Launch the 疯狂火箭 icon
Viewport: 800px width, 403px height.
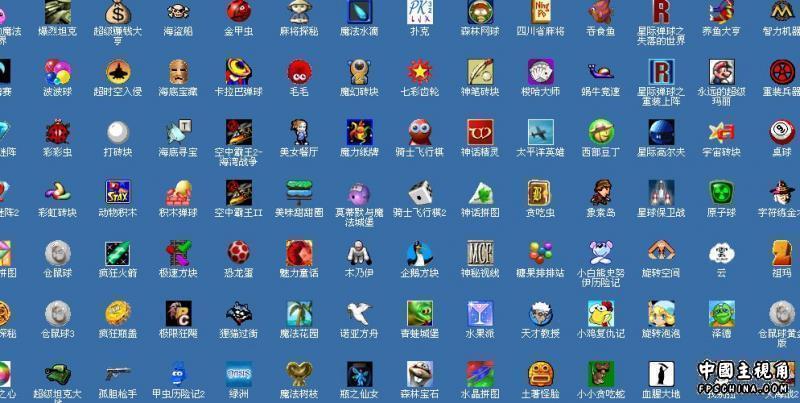pyautogui.click(x=118, y=253)
